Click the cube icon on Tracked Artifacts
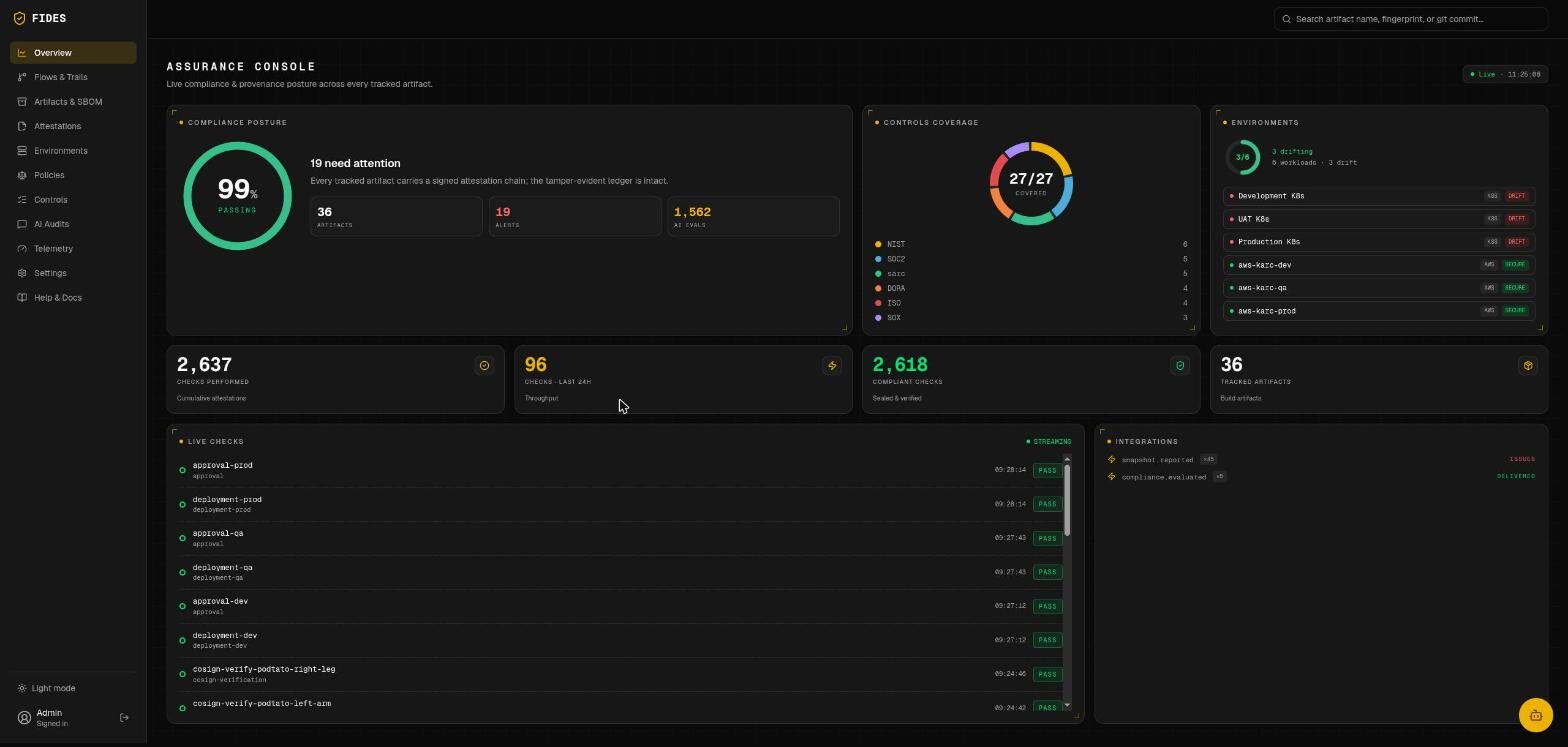 [1528, 366]
